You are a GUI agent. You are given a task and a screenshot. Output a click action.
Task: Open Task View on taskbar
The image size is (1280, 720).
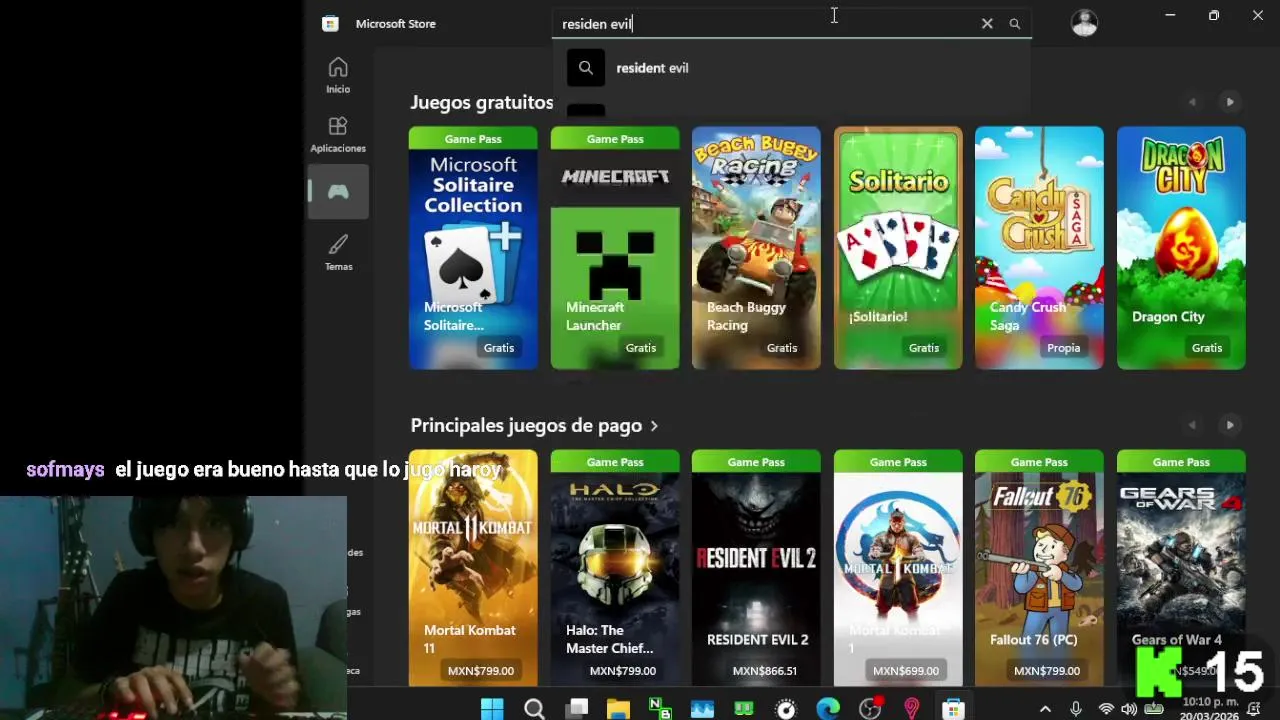pos(577,709)
